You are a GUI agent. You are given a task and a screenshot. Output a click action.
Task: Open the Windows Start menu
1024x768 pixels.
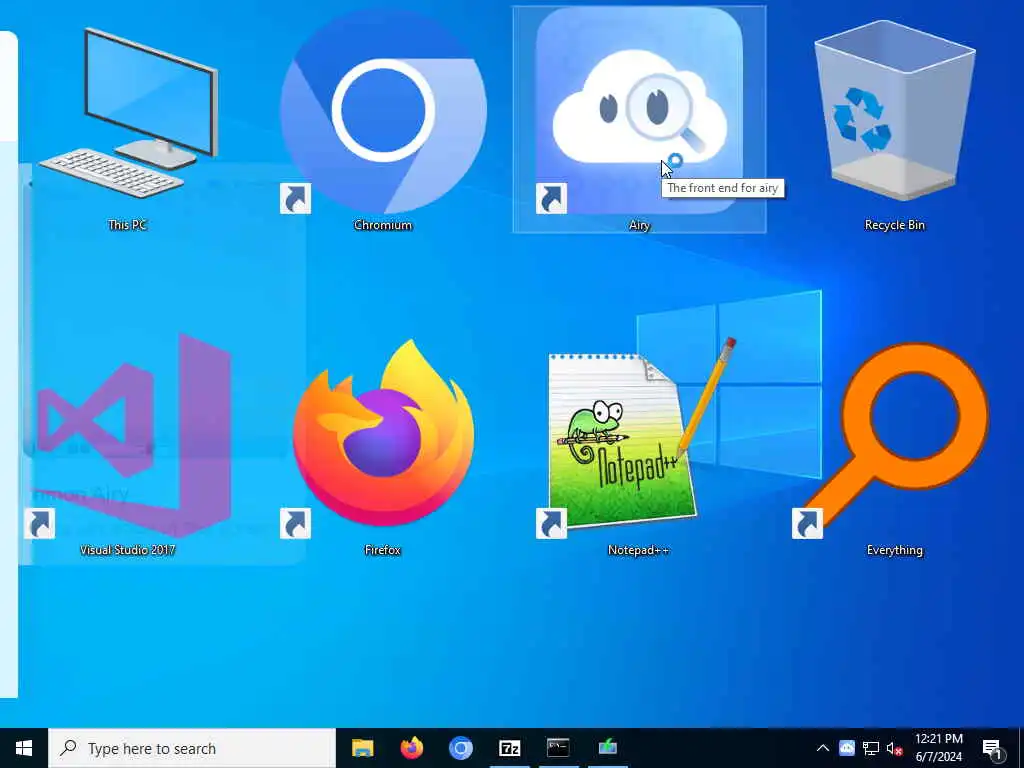(x=24, y=748)
